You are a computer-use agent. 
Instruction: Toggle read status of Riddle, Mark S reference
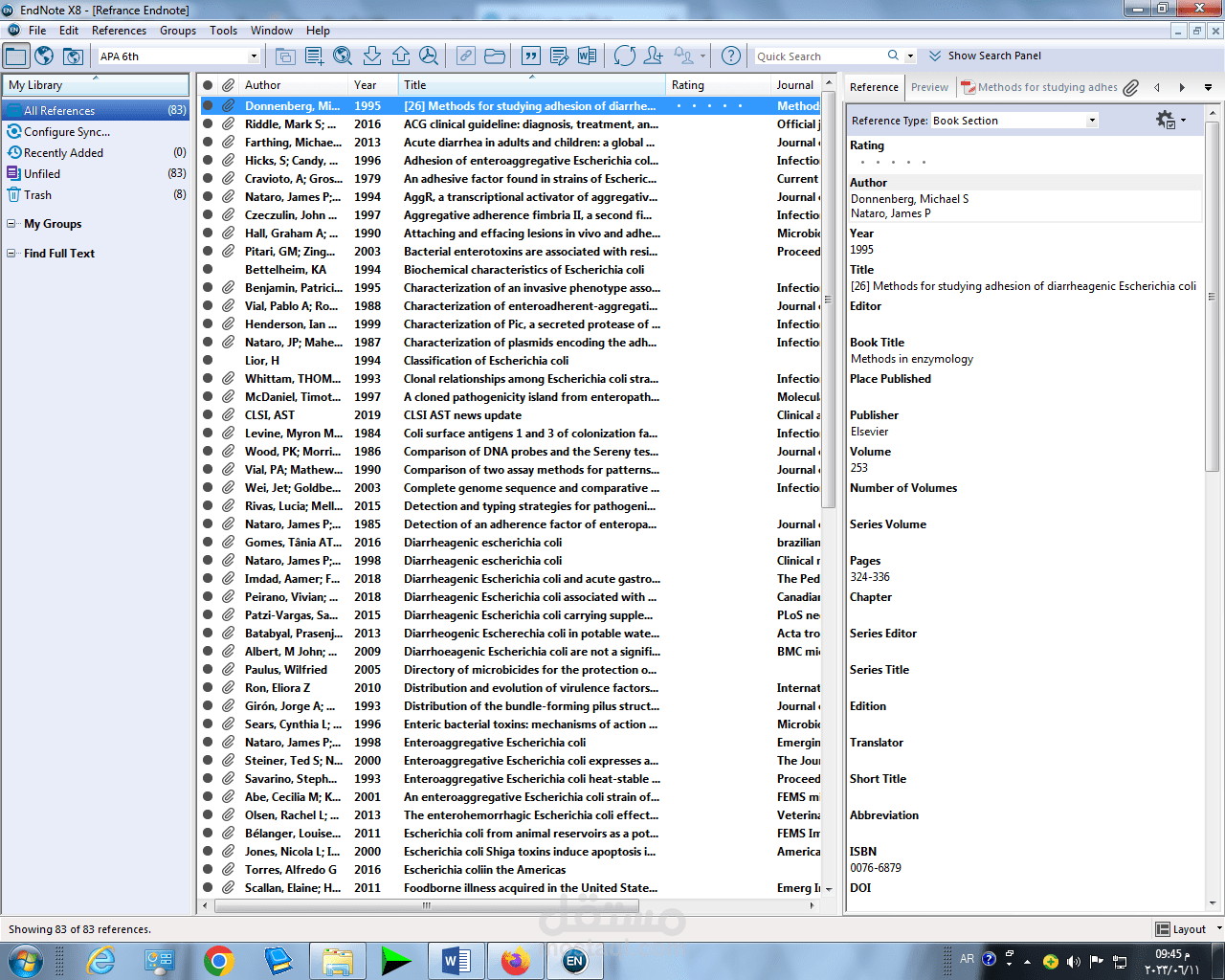[208, 124]
